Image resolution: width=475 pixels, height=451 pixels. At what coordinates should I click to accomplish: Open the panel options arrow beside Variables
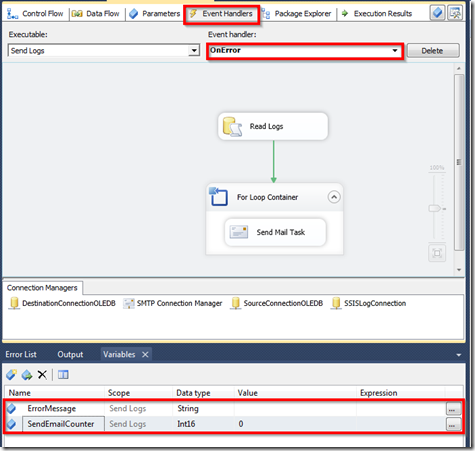pos(459,355)
